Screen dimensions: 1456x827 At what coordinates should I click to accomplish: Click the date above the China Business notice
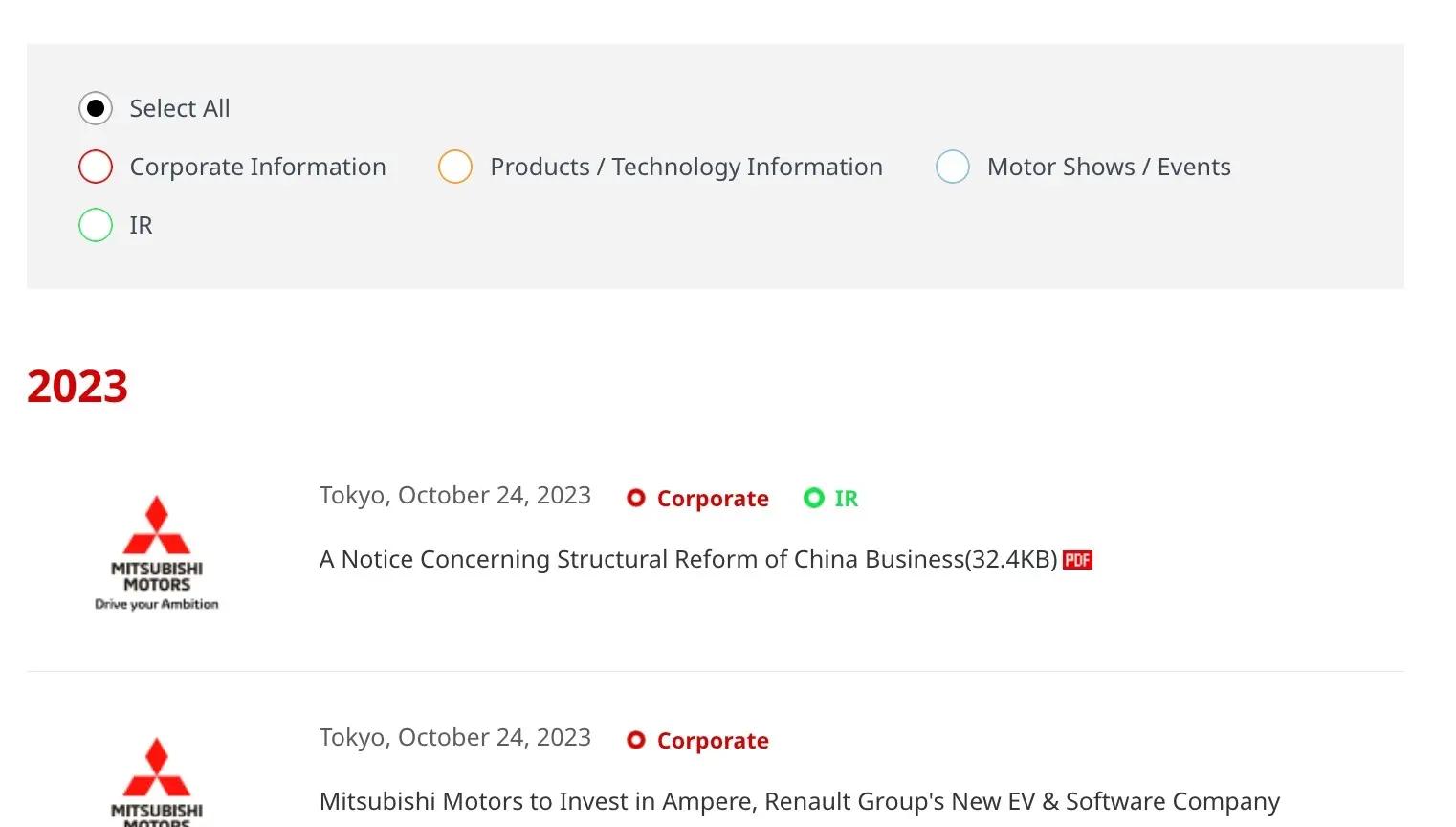coord(455,495)
